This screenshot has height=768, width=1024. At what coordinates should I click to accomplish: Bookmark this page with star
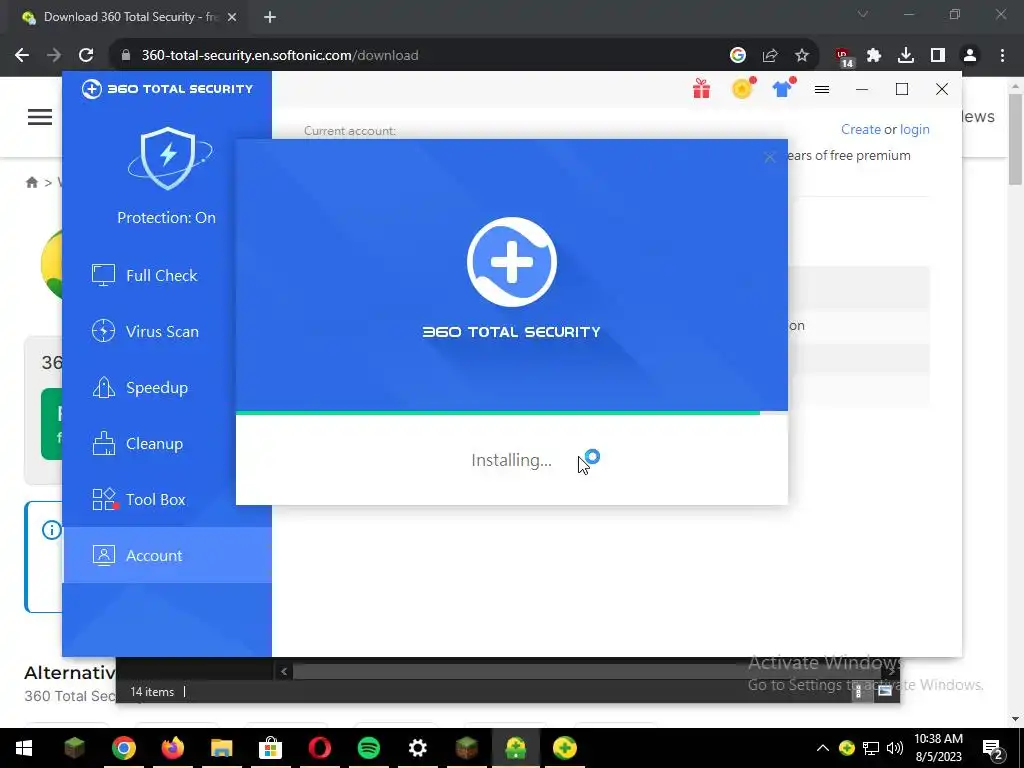pos(802,56)
